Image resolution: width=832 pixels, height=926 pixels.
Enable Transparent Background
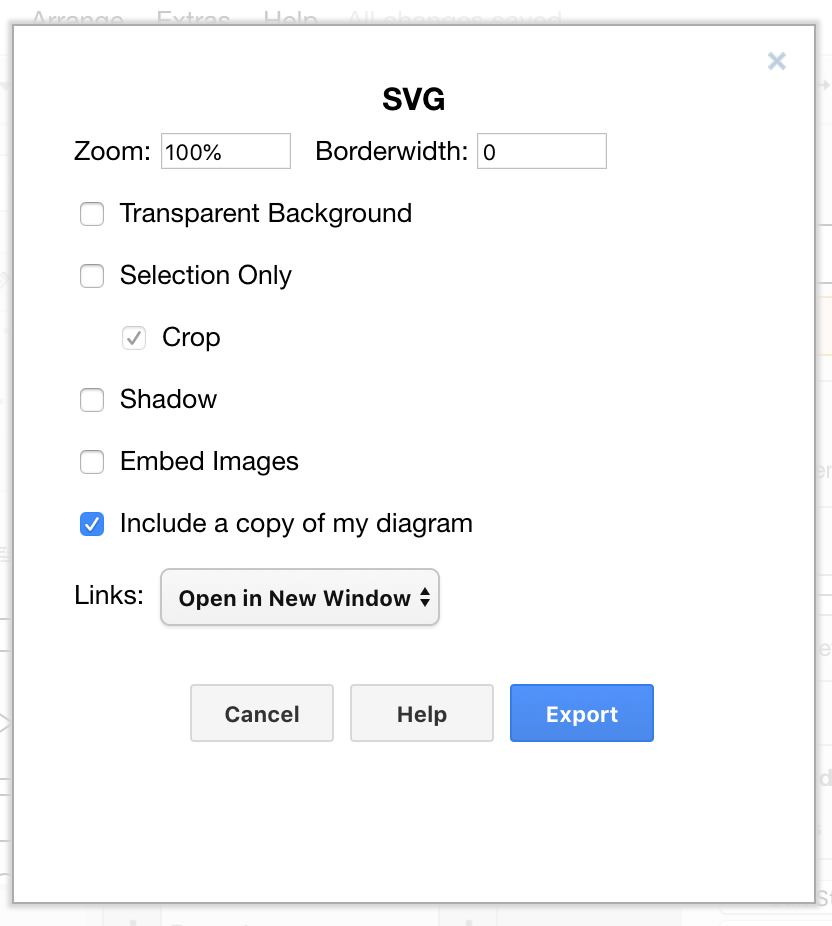pos(92,214)
